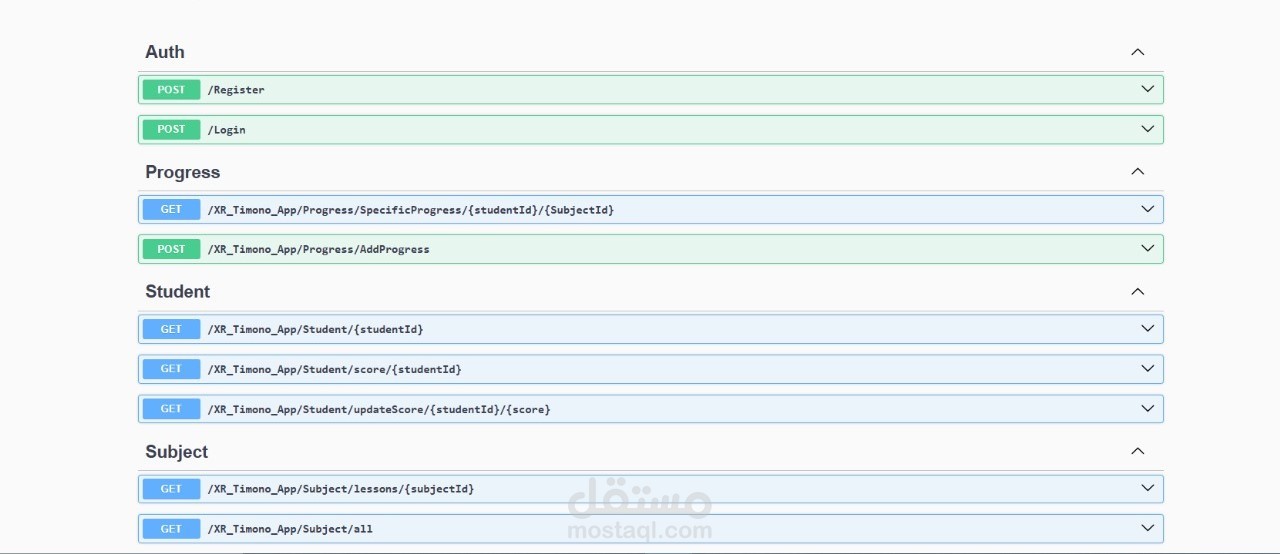1280x554 pixels.
Task: Click the GET badge for Subject/all
Action: point(171,529)
